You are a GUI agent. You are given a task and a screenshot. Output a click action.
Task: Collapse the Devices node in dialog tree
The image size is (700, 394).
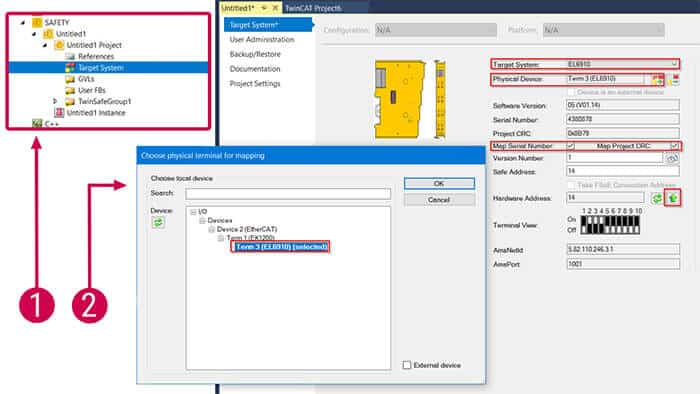202,220
